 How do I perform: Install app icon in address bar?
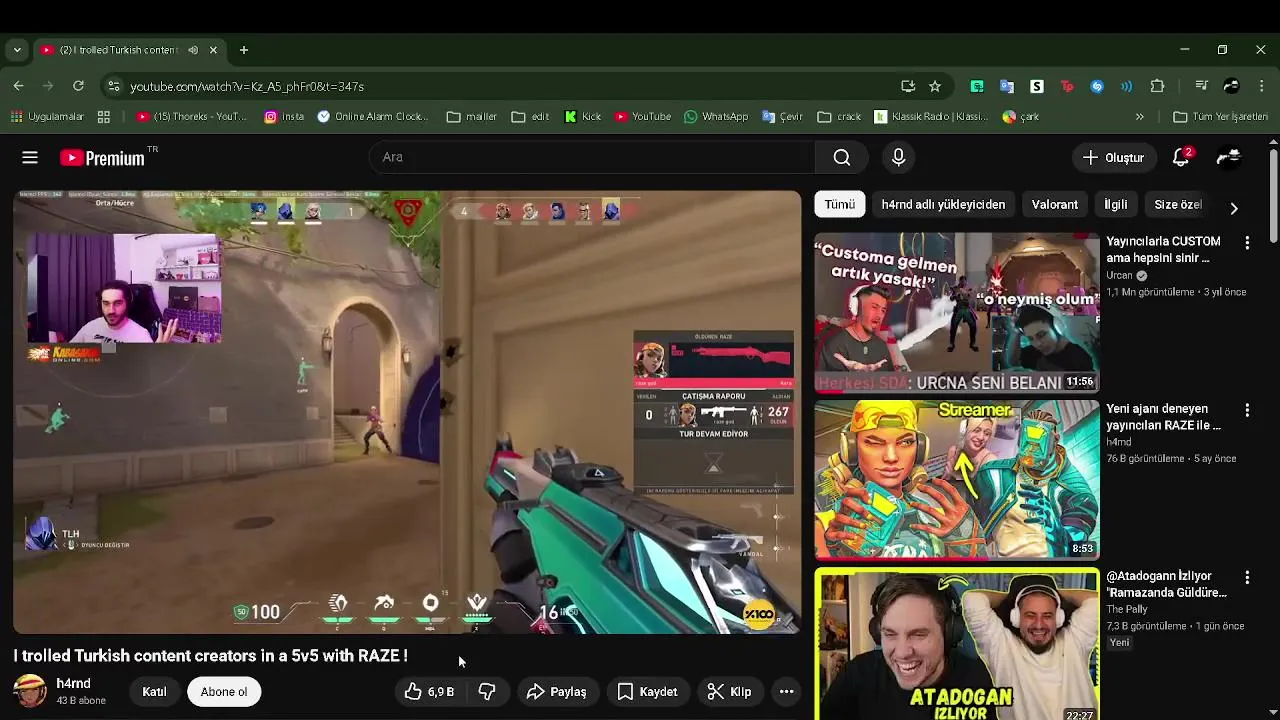tap(908, 86)
